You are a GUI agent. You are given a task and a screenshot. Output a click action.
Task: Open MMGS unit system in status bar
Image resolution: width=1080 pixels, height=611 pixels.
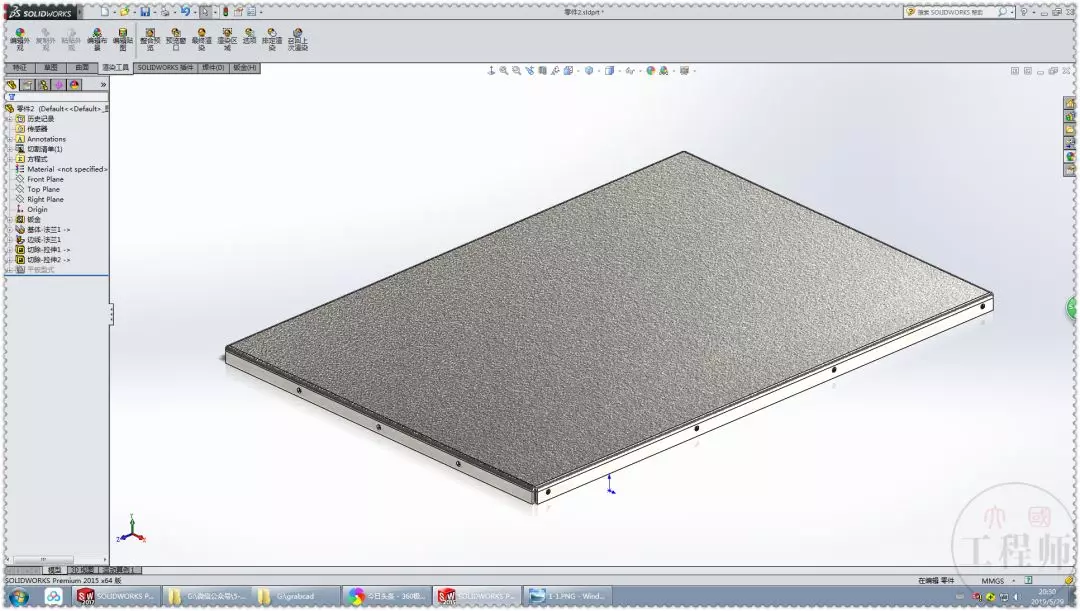click(x=993, y=581)
